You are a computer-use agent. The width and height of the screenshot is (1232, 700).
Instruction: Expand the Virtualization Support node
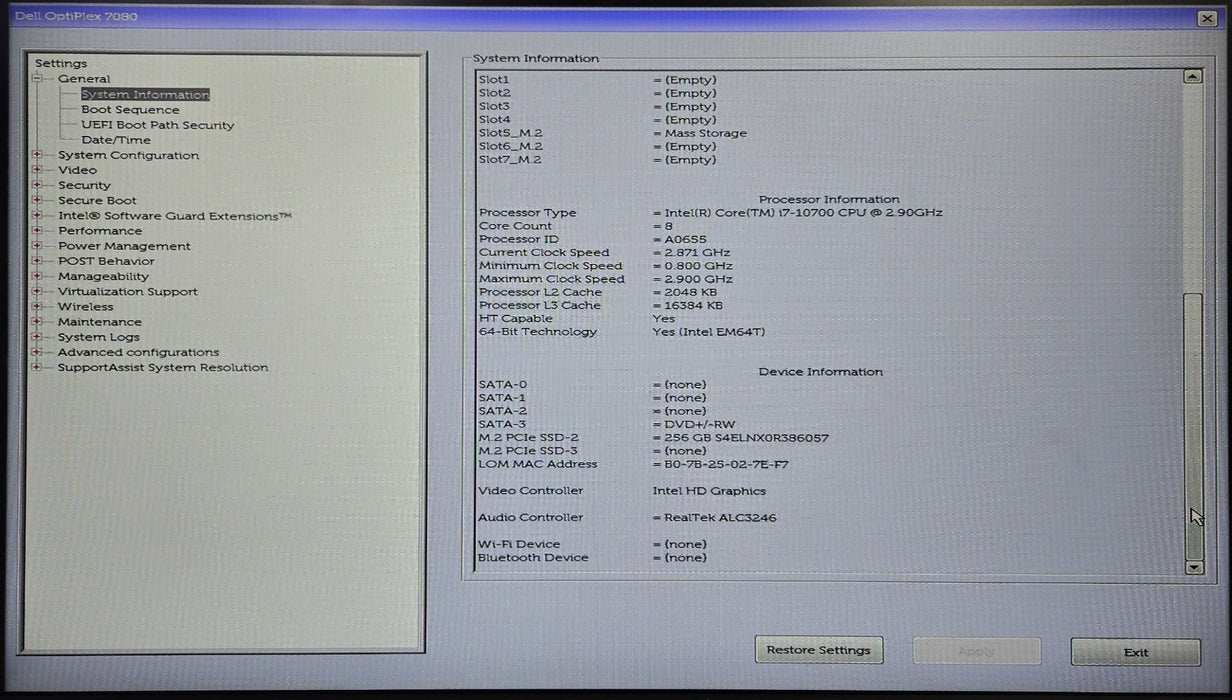[37, 292]
